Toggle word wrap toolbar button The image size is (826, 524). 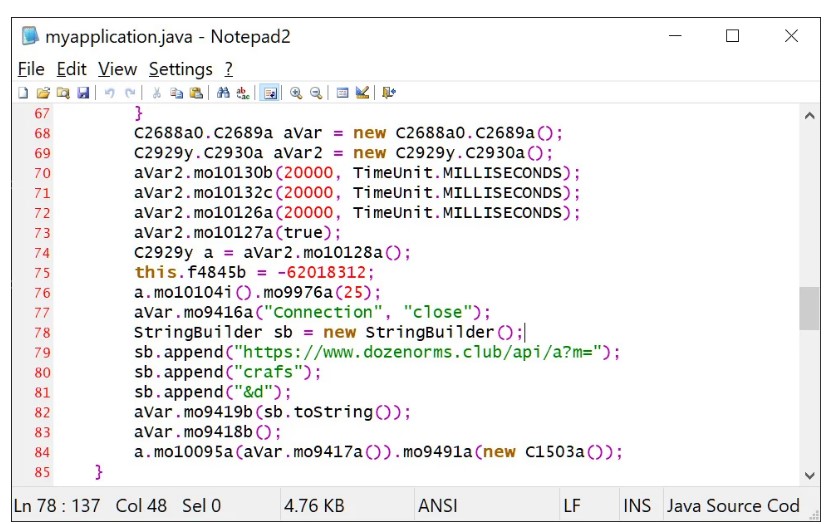point(270,93)
